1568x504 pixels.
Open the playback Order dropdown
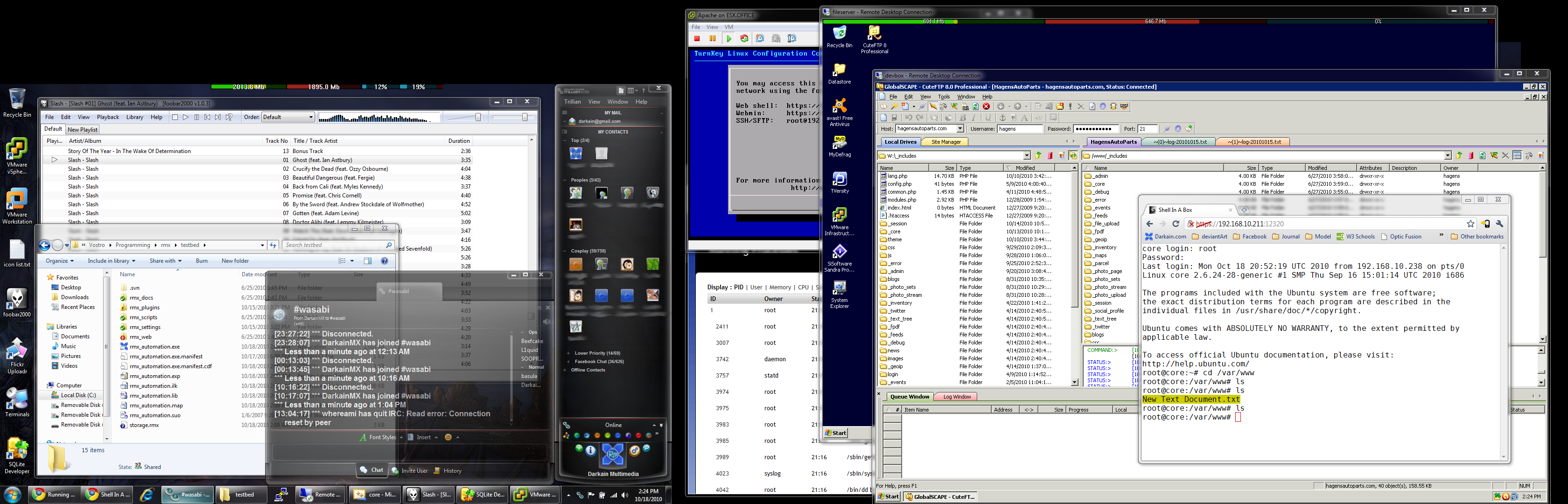tap(288, 118)
